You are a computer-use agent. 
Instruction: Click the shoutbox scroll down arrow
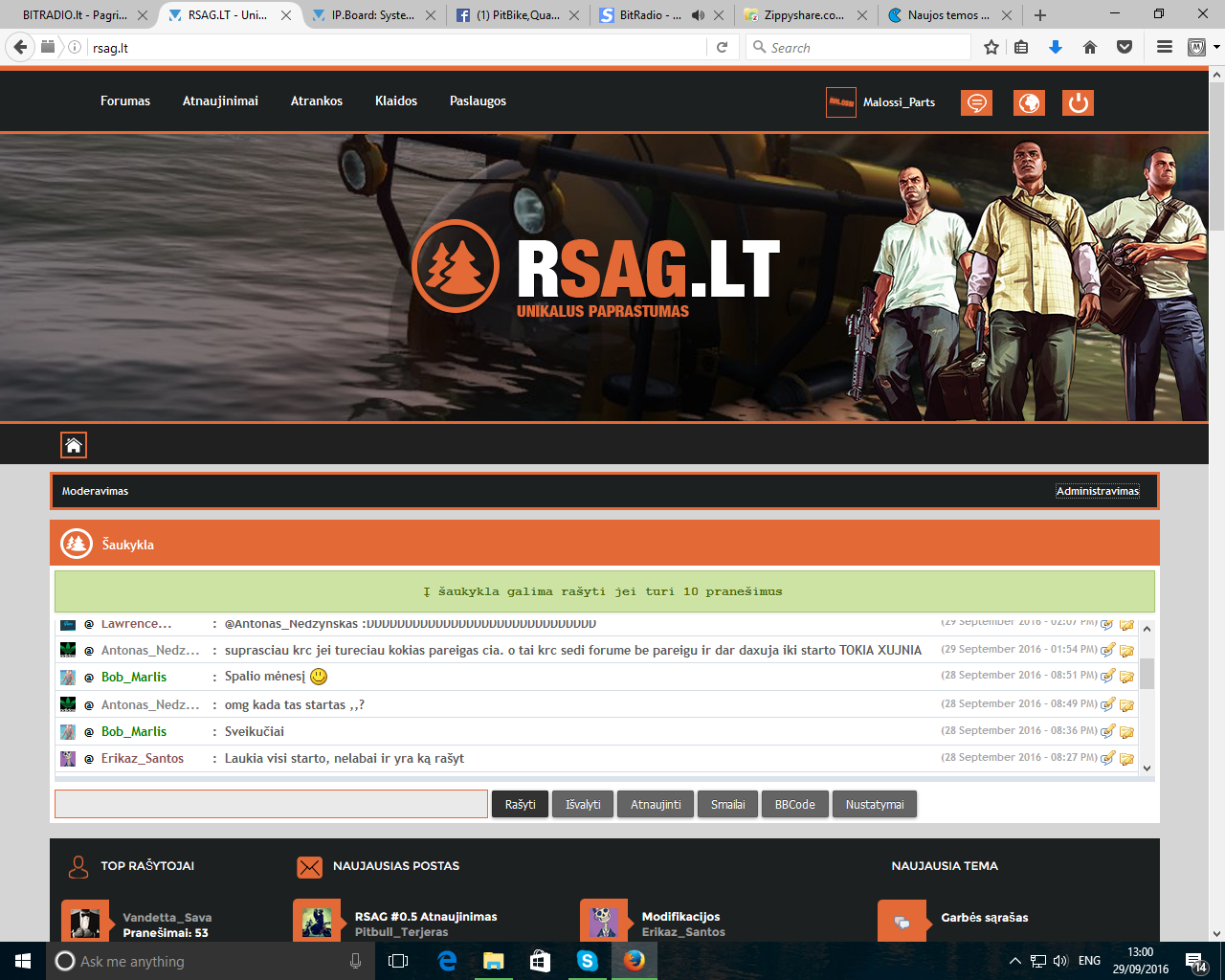coord(1147,768)
